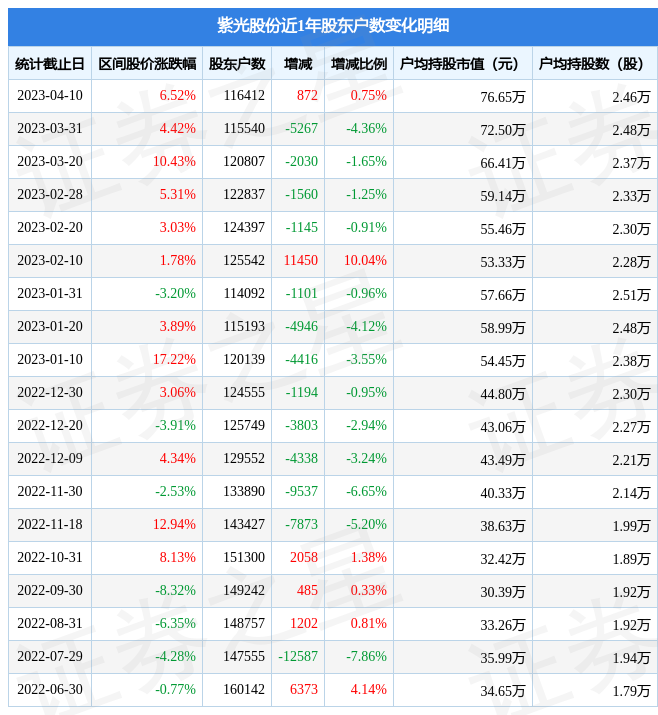Screen dimensions: 658x715
Task: Select the 增减 column header
Action: click(x=298, y=63)
